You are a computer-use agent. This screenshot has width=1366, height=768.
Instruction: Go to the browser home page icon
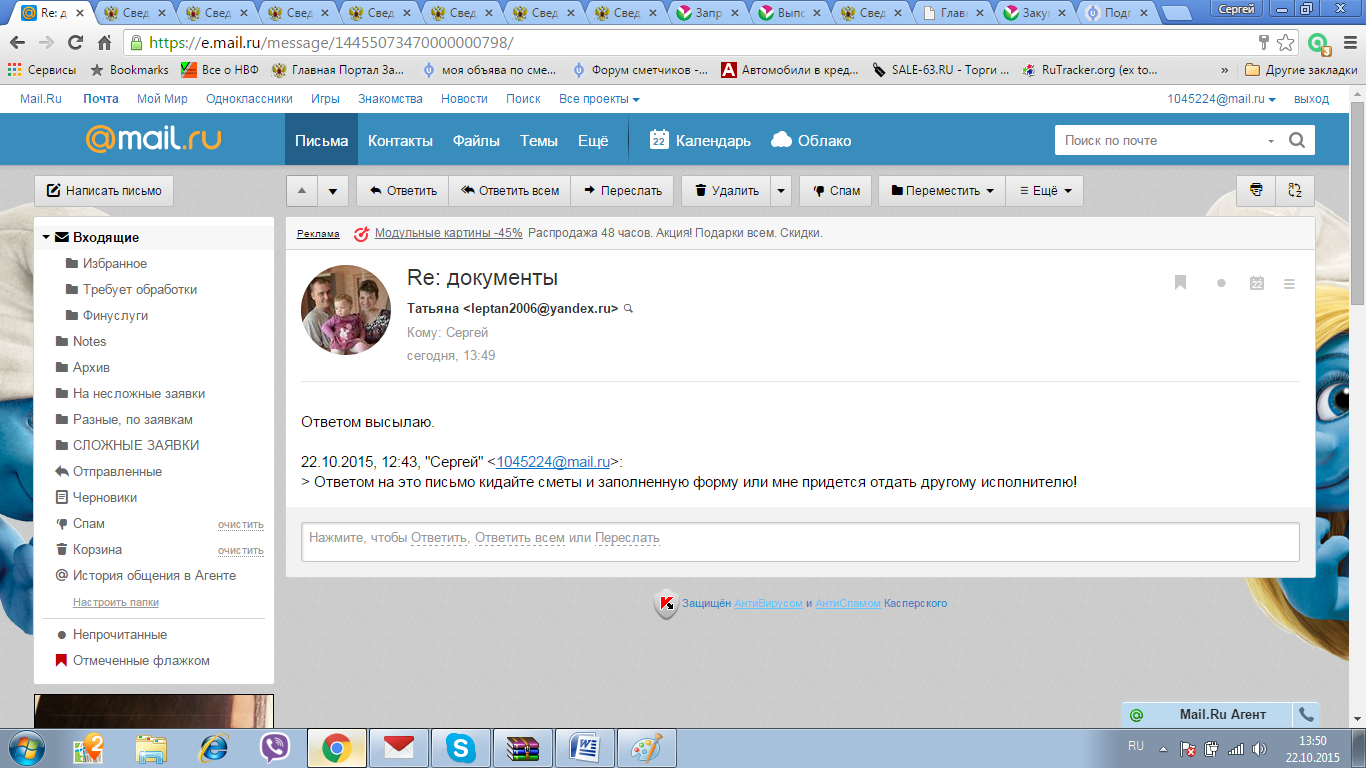coord(104,43)
